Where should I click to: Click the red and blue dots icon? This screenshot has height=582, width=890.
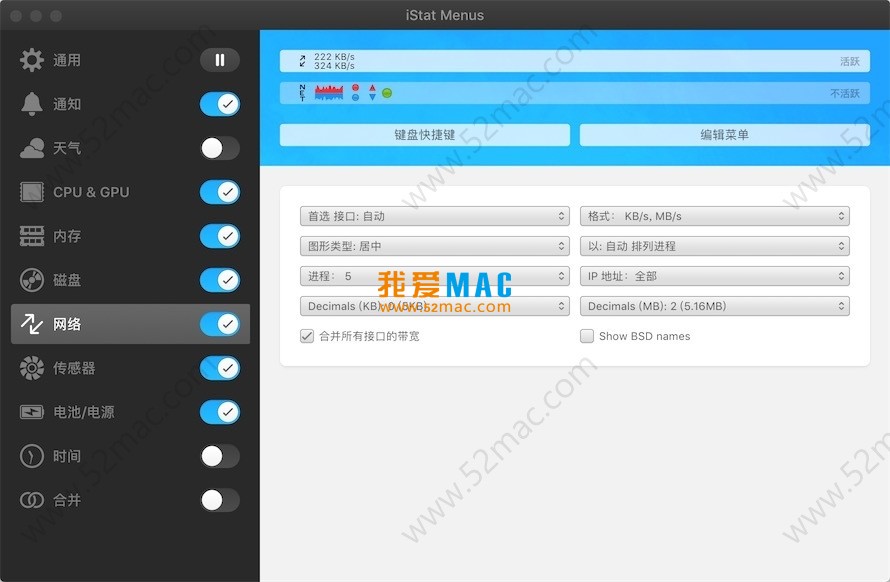click(355, 93)
